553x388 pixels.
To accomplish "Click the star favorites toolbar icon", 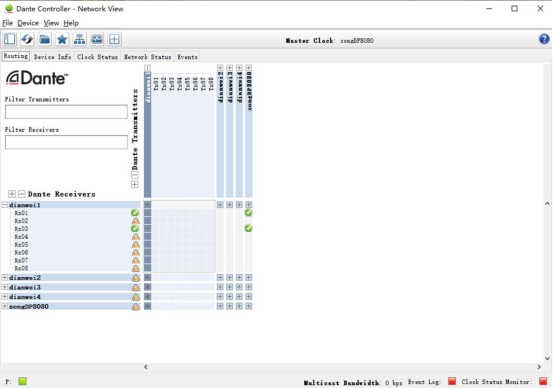I will (x=62, y=39).
